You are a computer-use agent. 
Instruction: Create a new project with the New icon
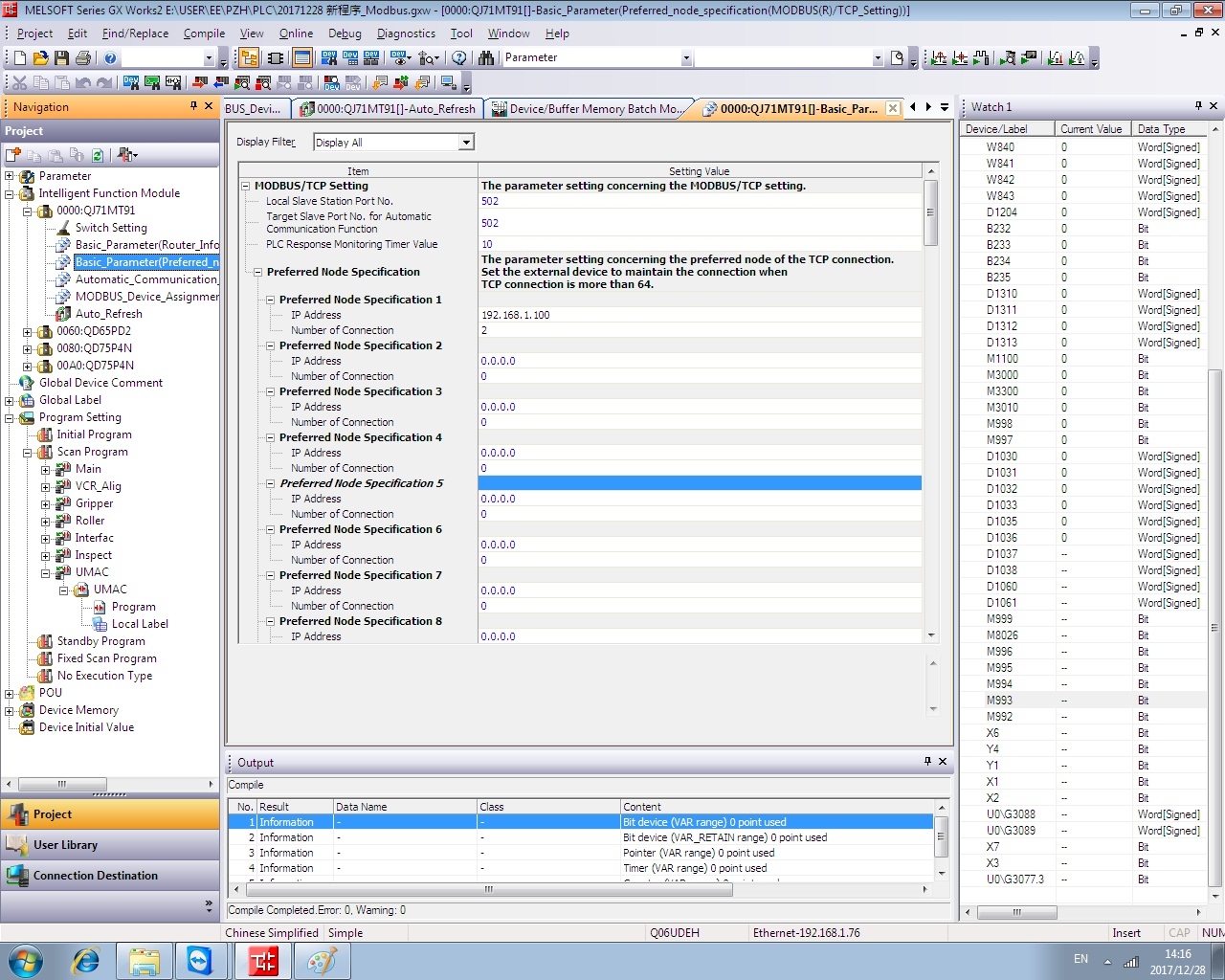tap(20, 58)
